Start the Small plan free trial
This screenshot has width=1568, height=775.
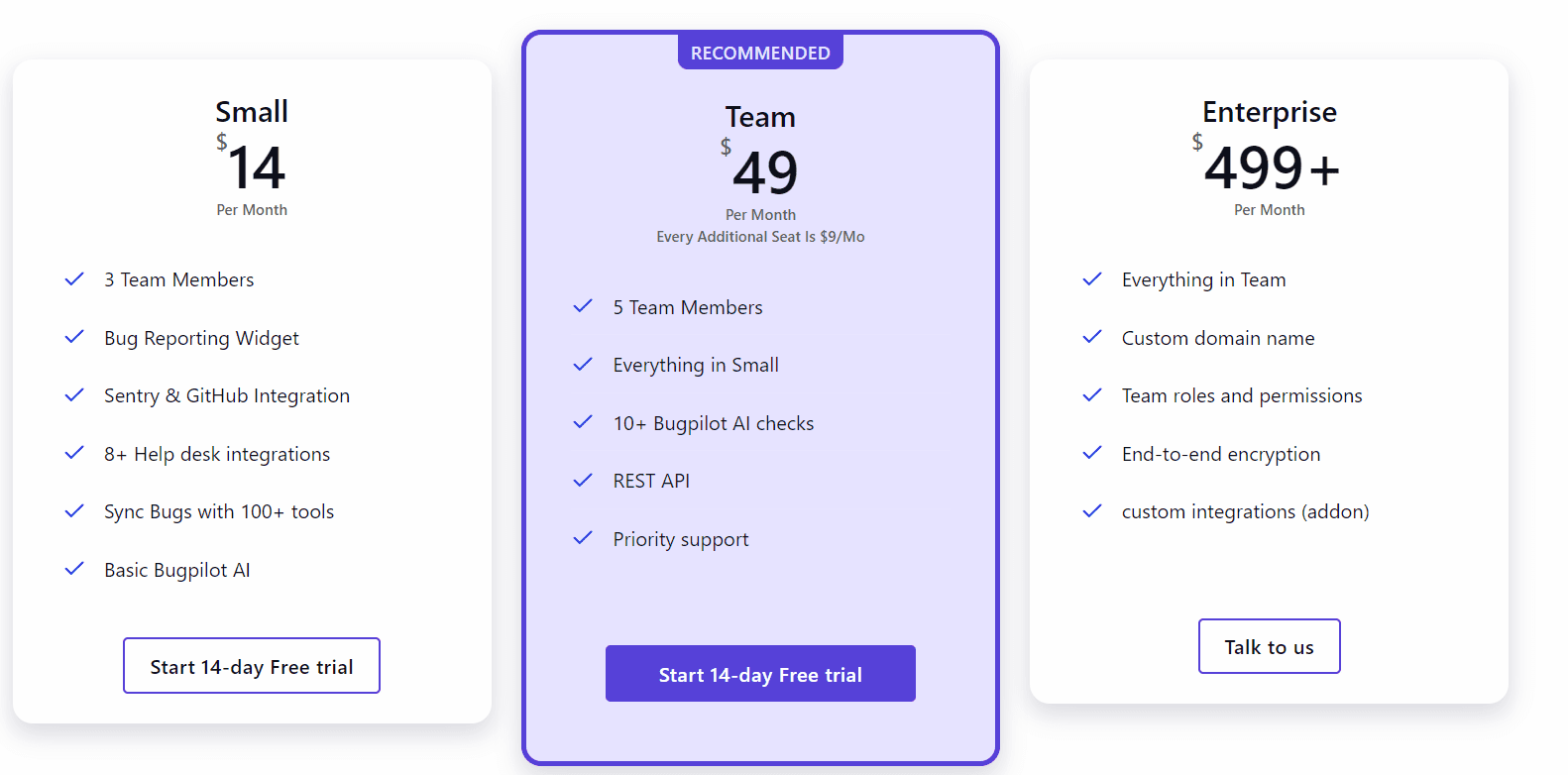(x=251, y=665)
